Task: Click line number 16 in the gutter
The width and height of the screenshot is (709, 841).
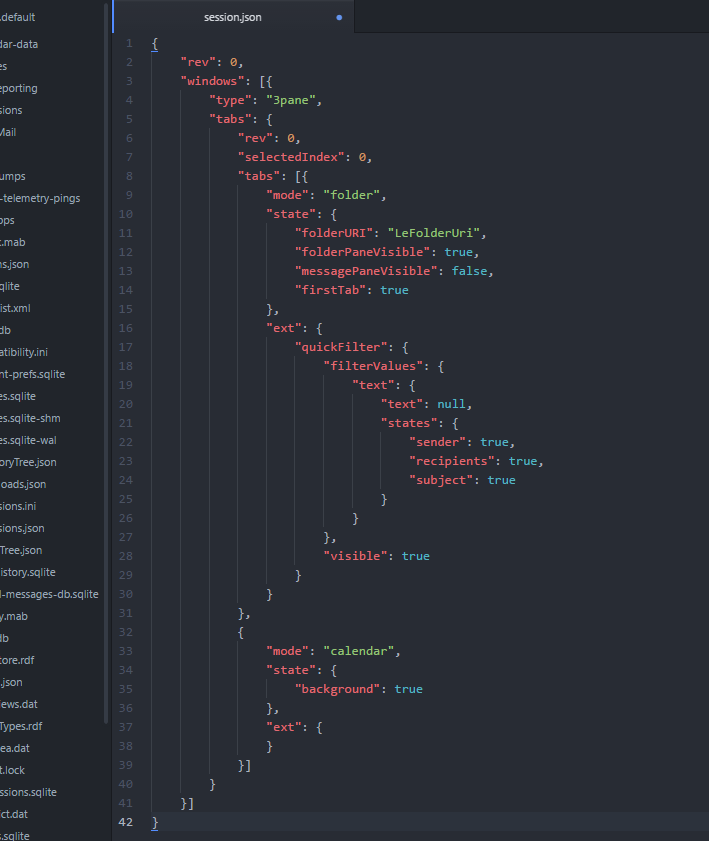Action: click(x=125, y=328)
